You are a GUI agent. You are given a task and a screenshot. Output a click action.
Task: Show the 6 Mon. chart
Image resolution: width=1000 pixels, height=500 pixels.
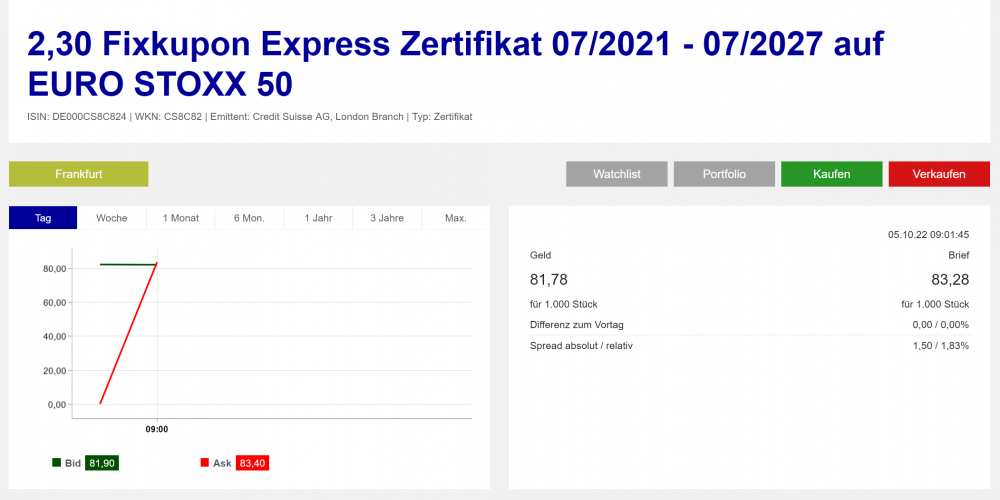coord(249,218)
